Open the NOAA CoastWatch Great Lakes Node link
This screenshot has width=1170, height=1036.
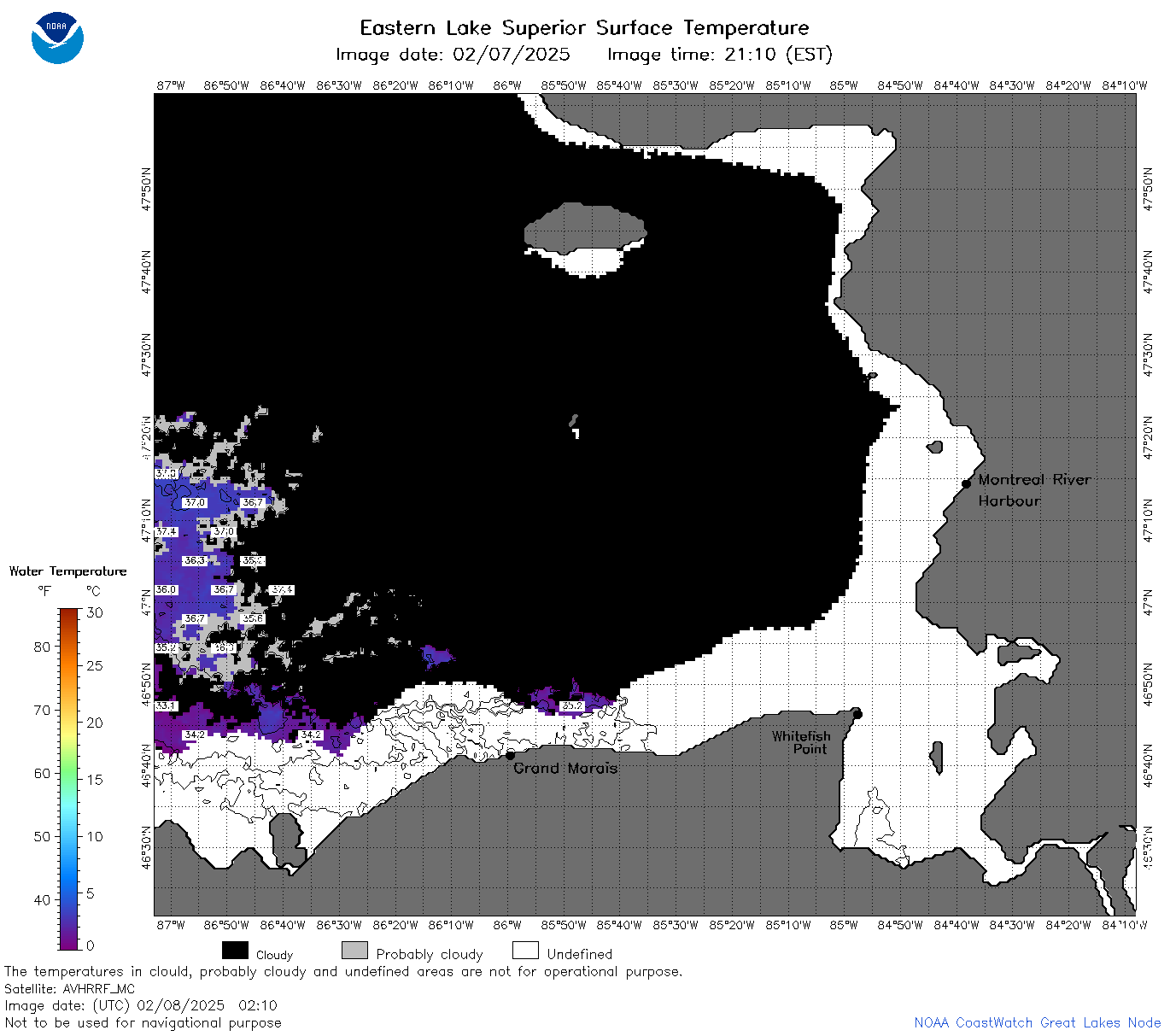[x=1037, y=1022]
